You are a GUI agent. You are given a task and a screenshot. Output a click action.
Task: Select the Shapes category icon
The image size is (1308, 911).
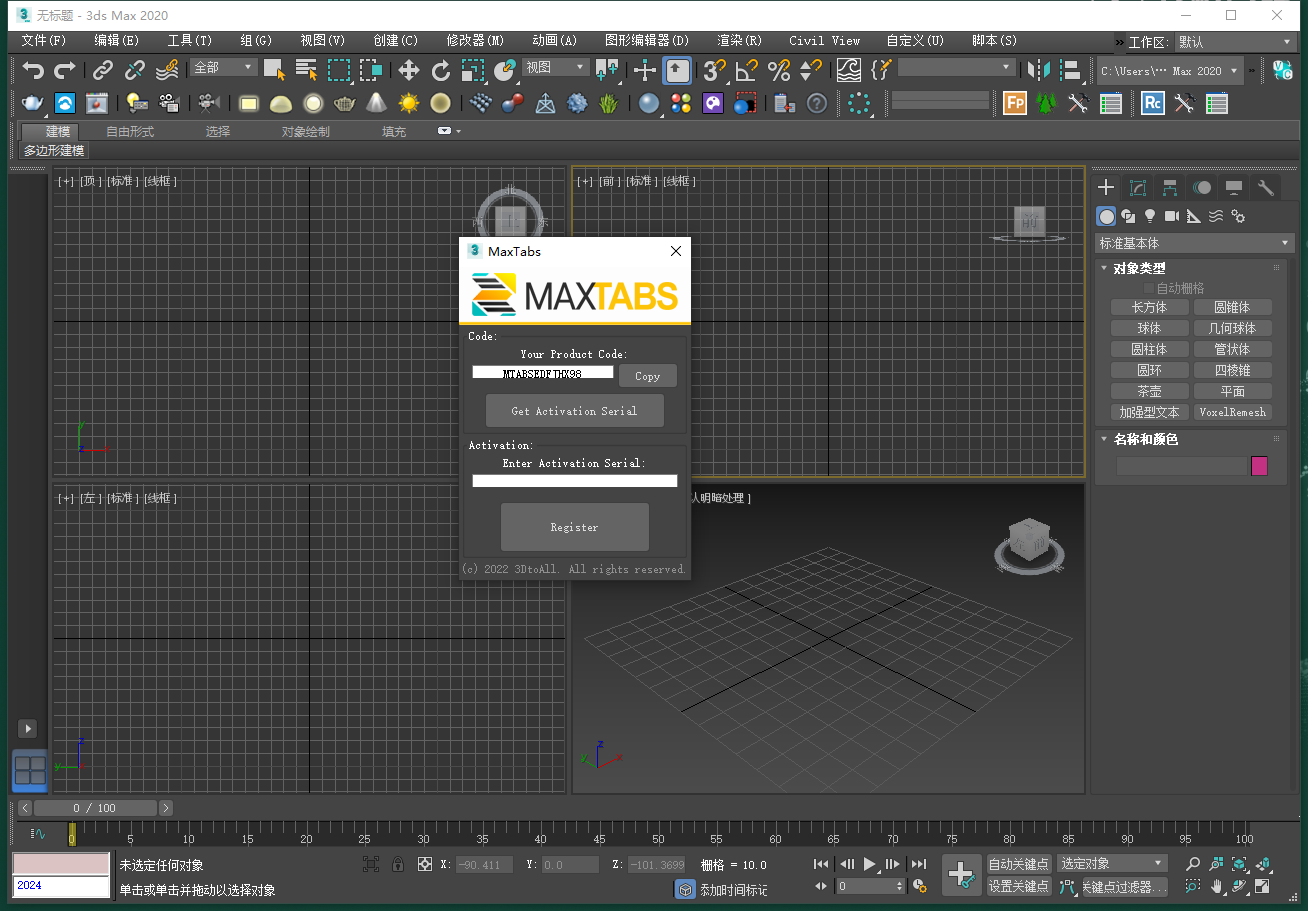click(1128, 216)
